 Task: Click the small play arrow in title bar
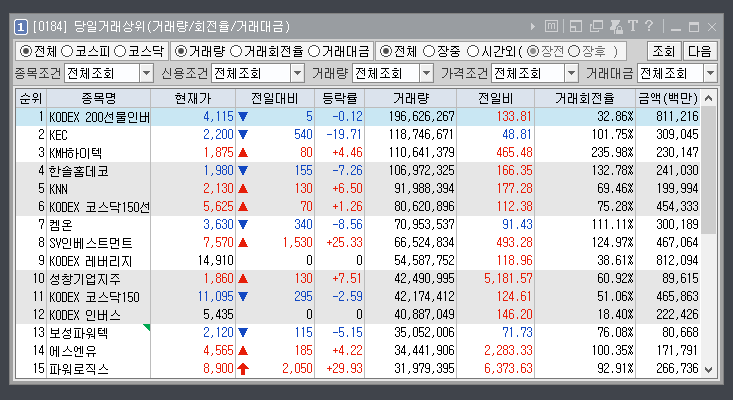(533, 27)
